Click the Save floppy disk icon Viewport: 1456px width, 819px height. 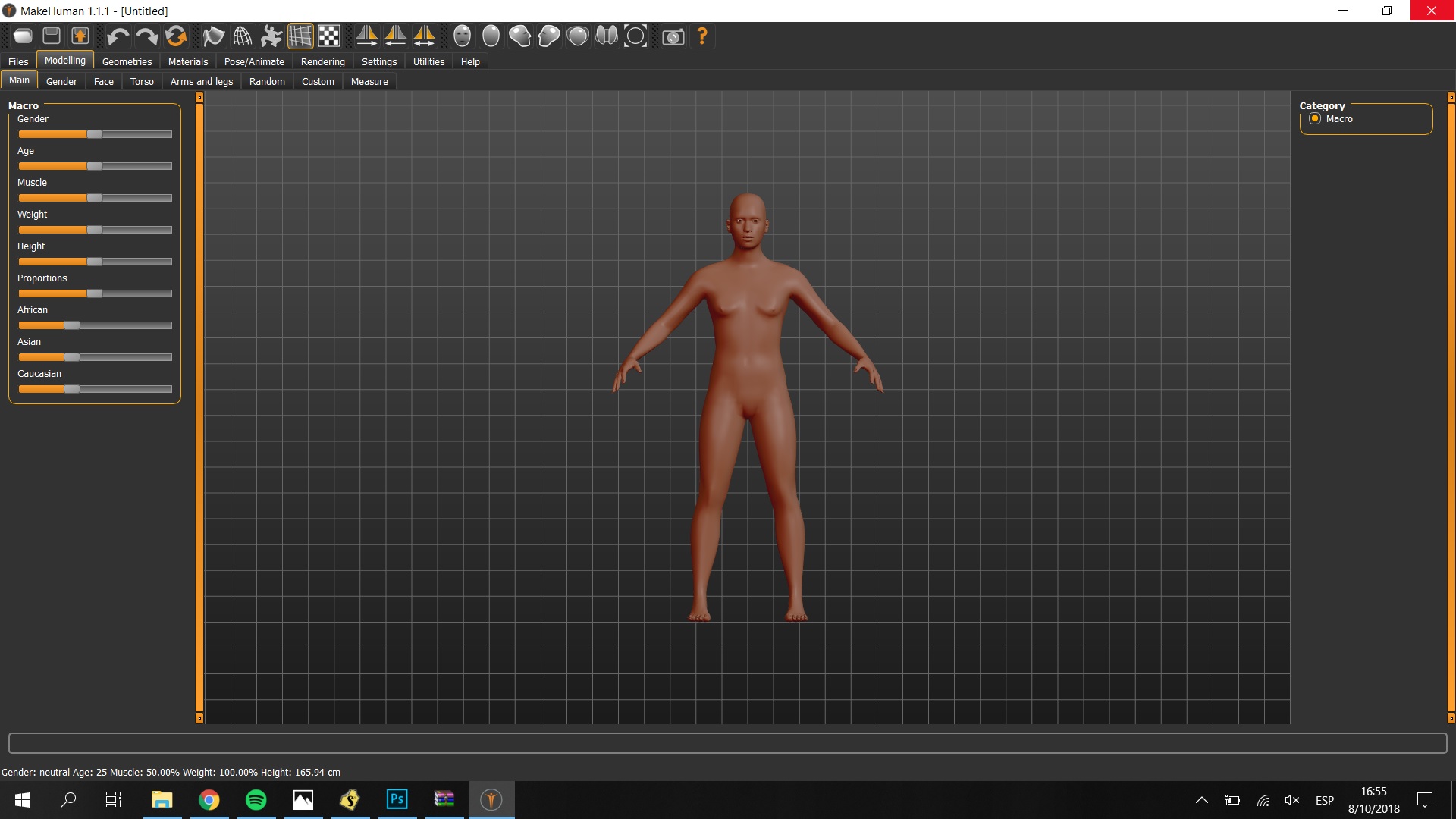52,36
